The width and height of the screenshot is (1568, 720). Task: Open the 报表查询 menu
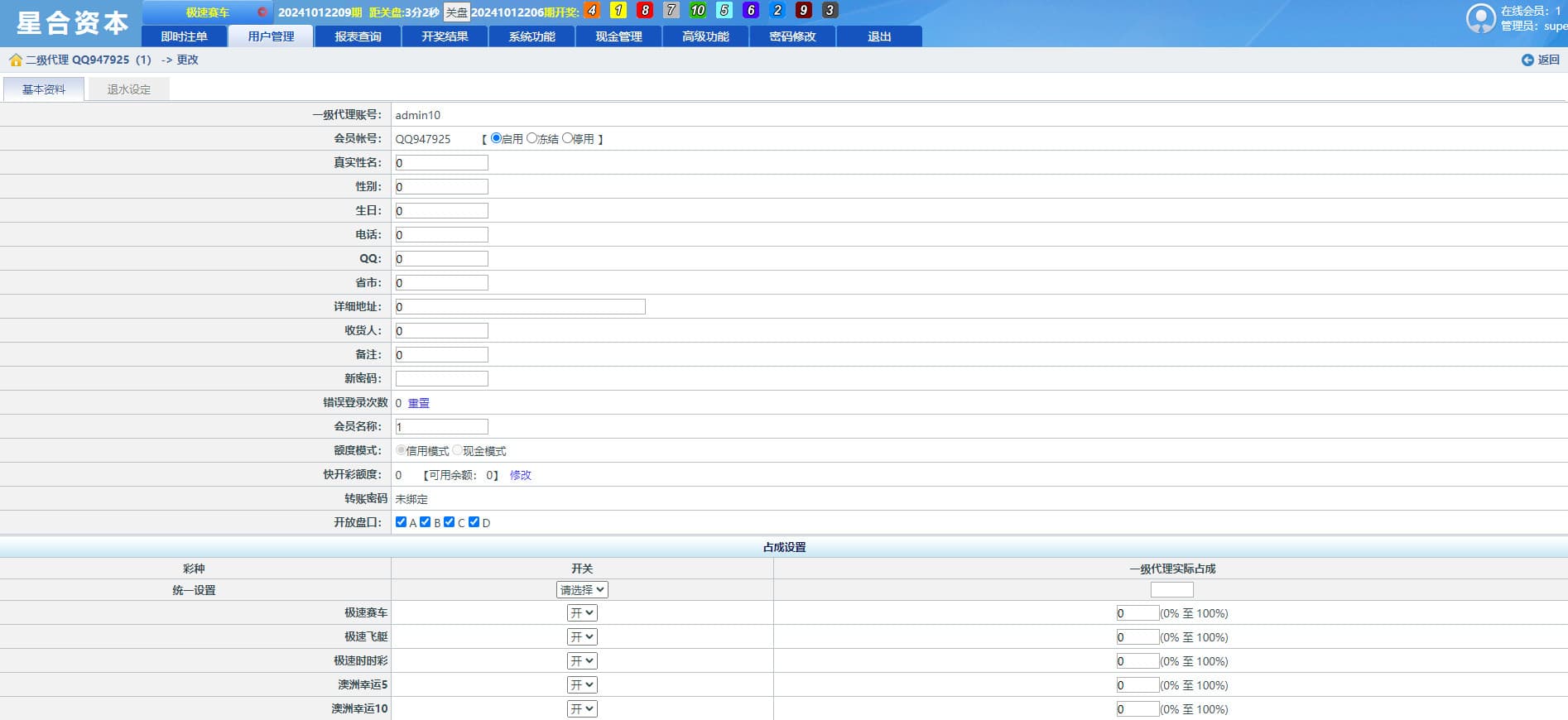[x=358, y=36]
